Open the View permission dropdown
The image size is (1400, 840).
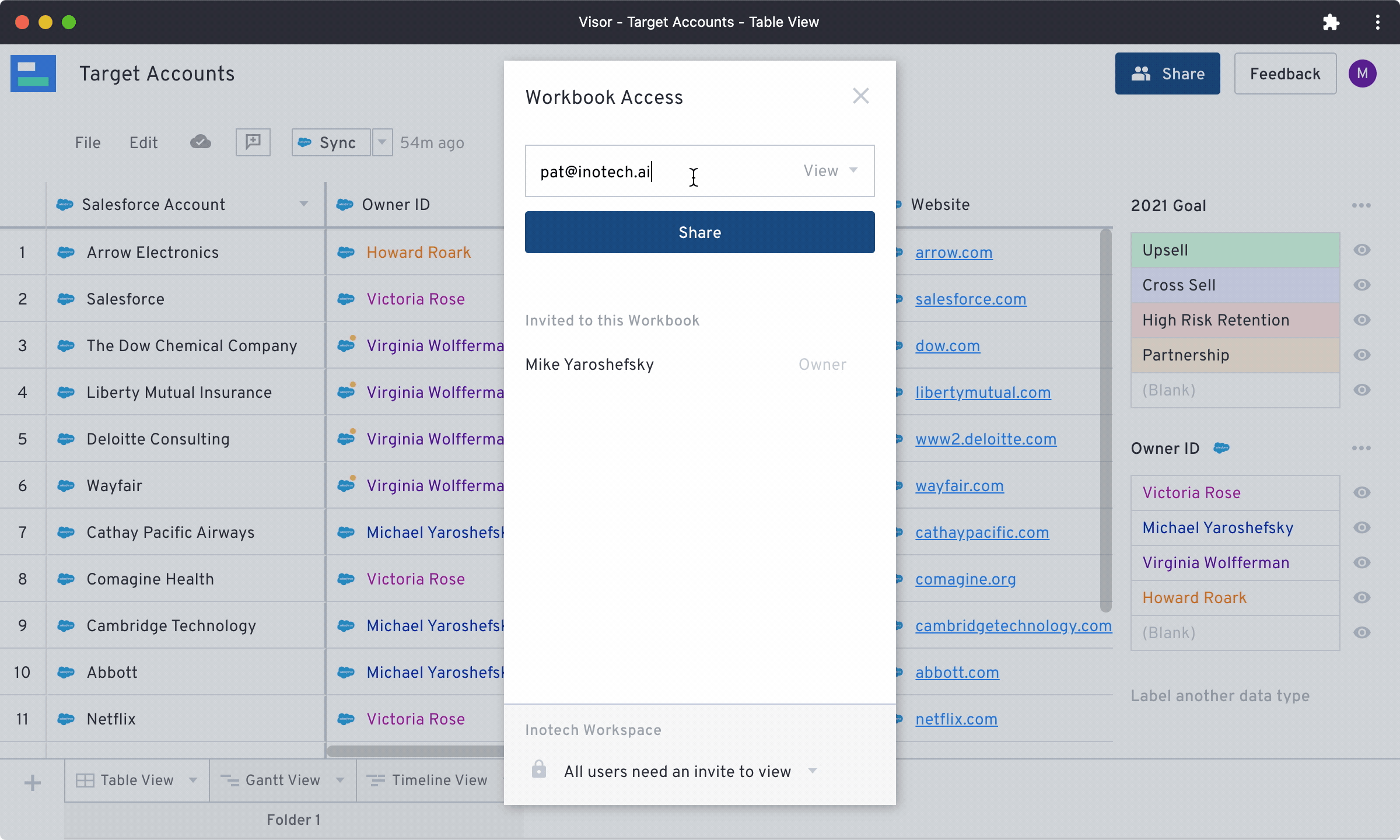coord(830,171)
